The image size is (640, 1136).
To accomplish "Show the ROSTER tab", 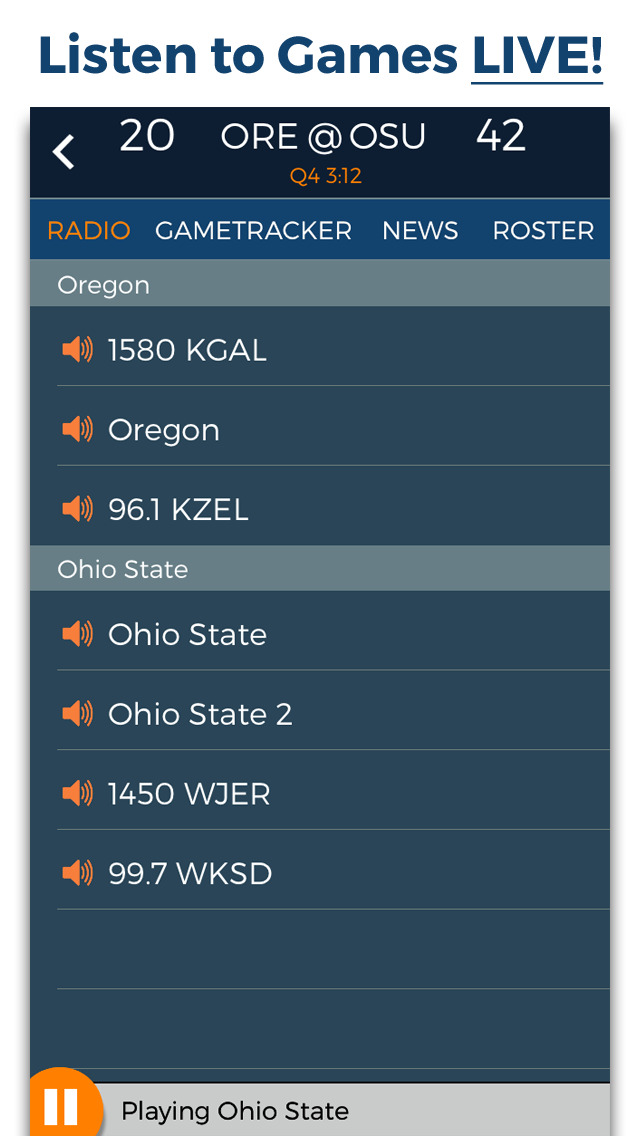I will pos(543,231).
